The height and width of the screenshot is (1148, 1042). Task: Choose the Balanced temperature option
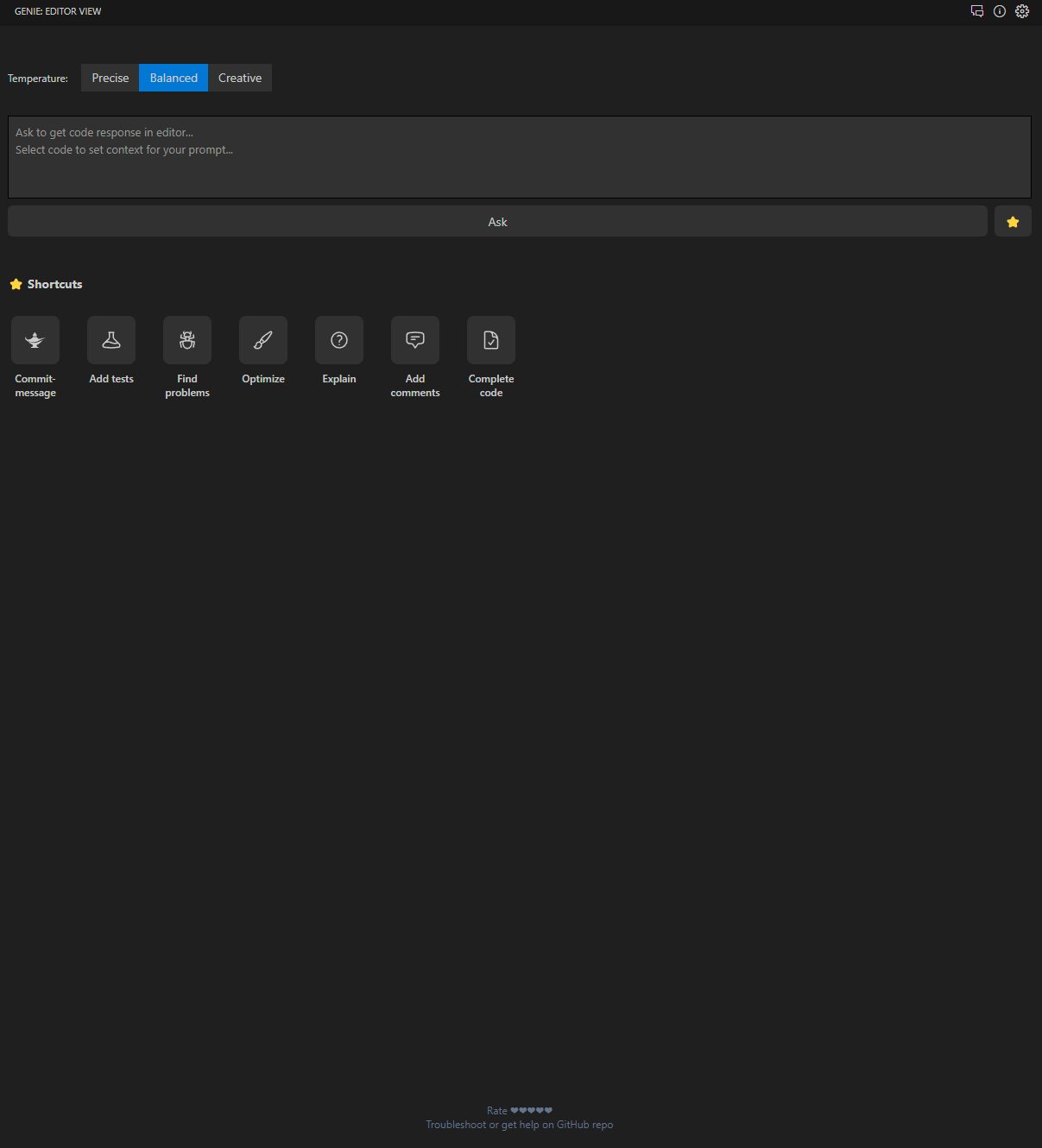pyautogui.click(x=174, y=78)
